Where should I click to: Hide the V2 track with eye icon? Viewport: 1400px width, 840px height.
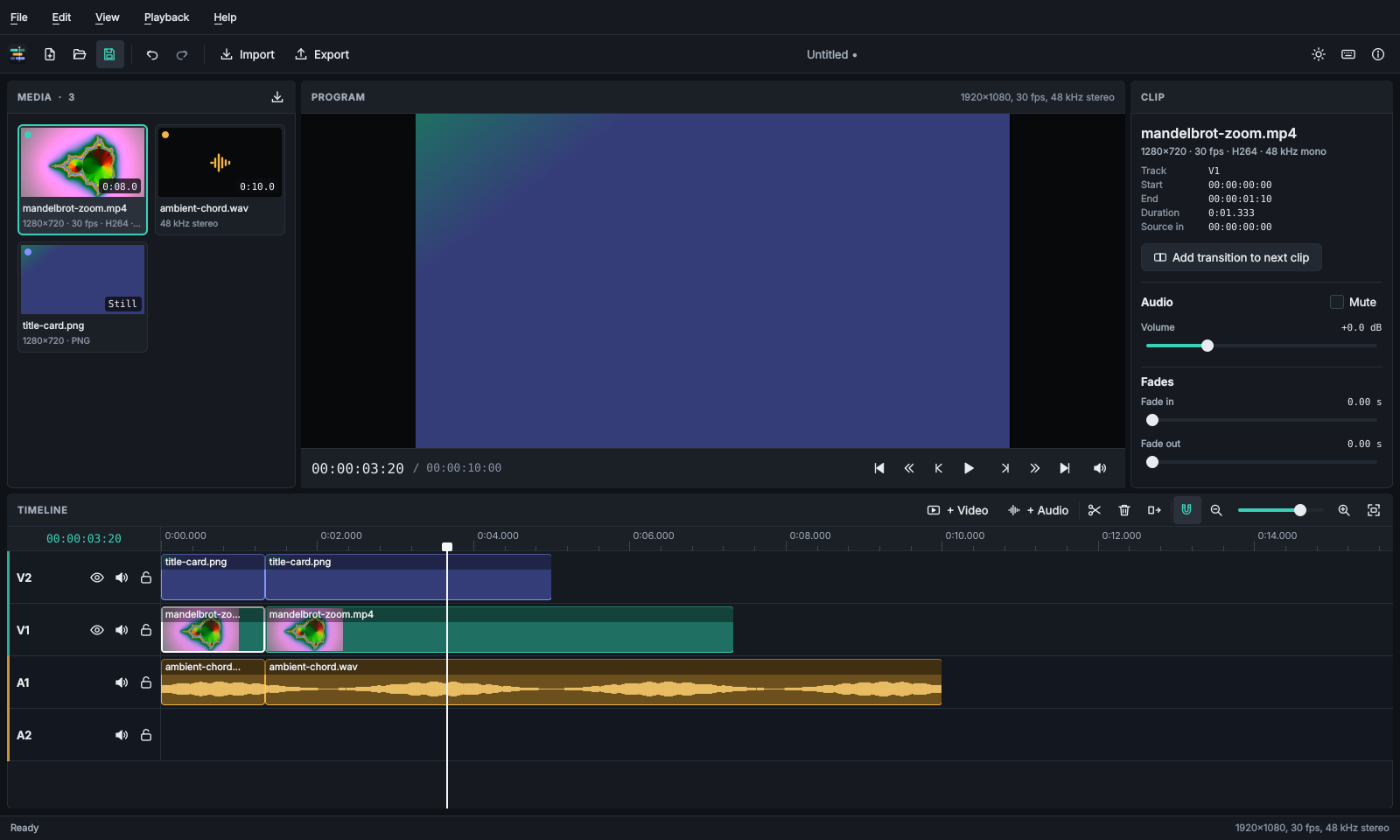click(97, 577)
